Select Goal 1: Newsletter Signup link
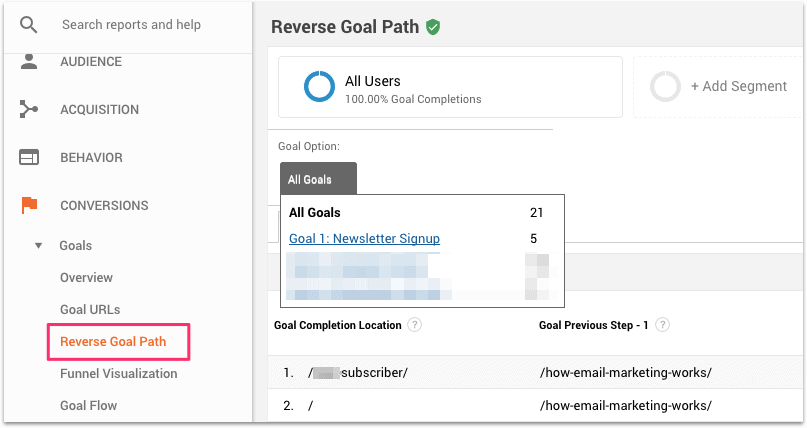Screen dimensions: 807x428 coord(364,238)
